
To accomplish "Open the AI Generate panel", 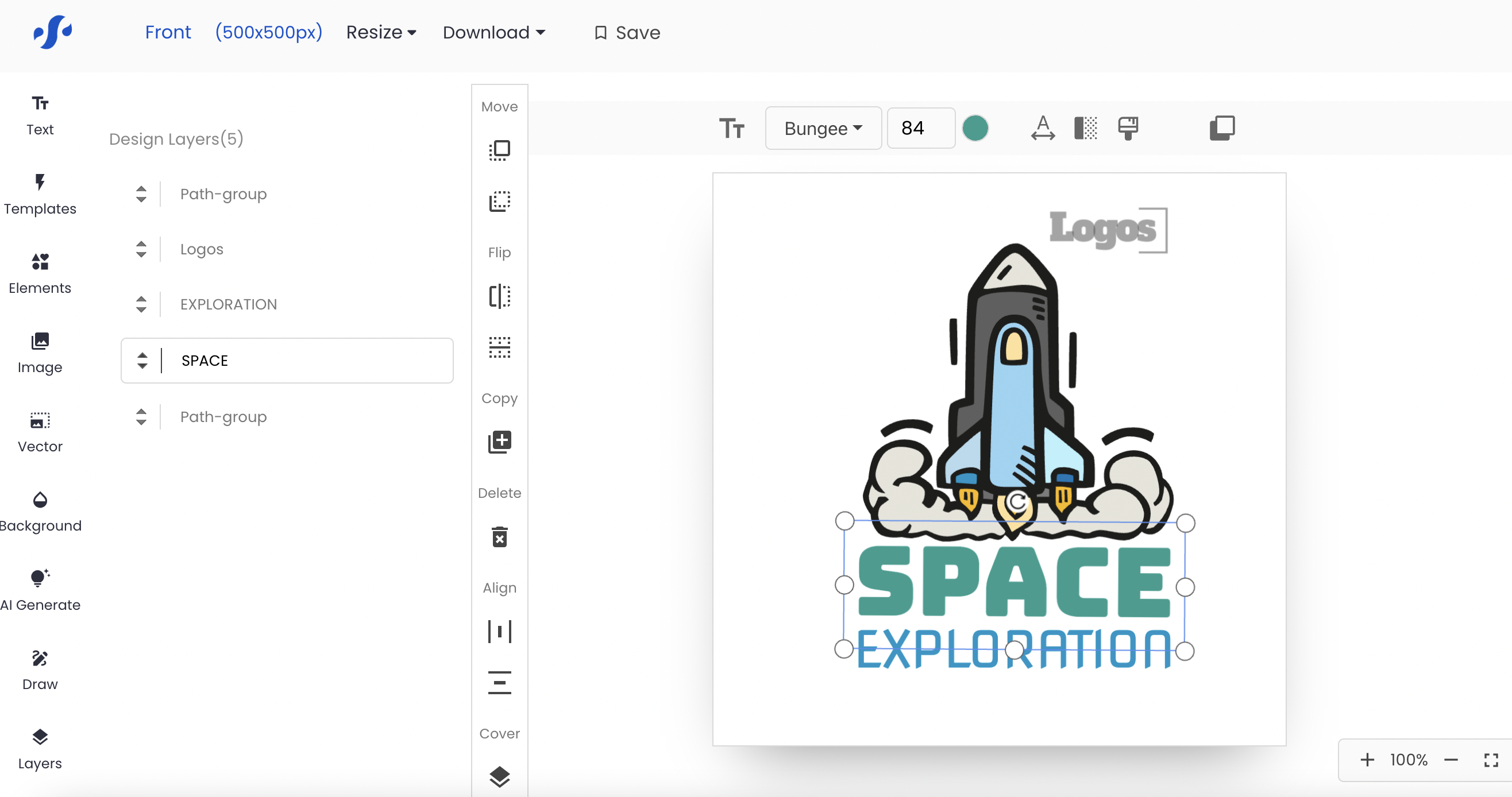I will click(40, 591).
